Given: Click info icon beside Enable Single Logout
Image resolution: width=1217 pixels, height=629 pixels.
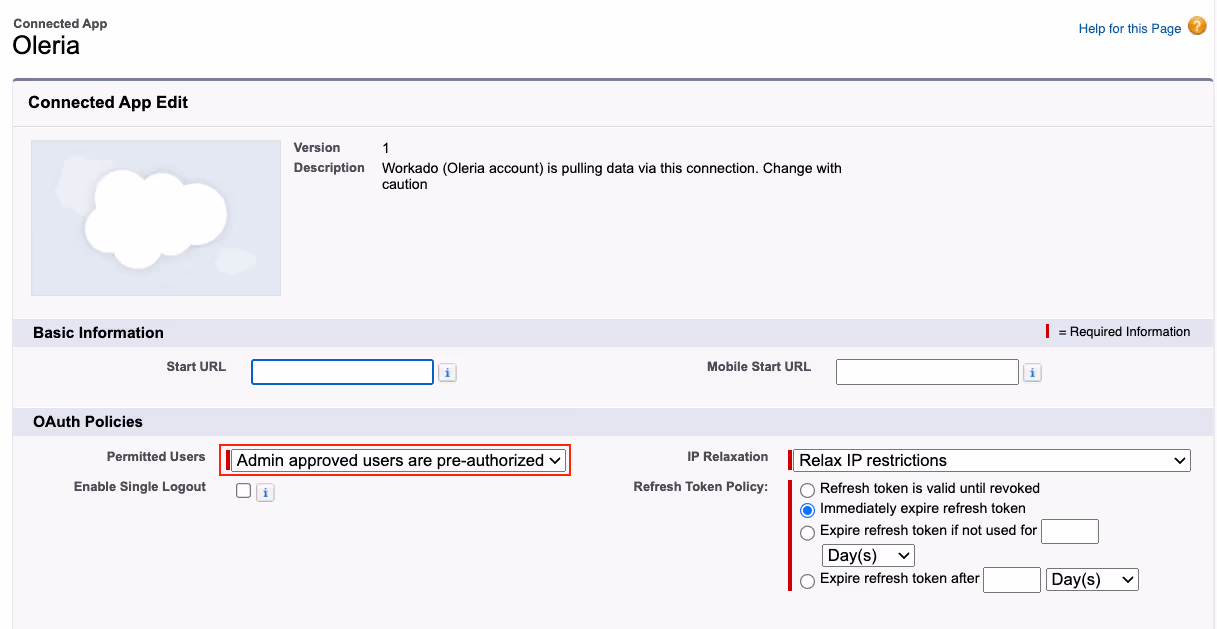Looking at the screenshot, I should [x=265, y=492].
